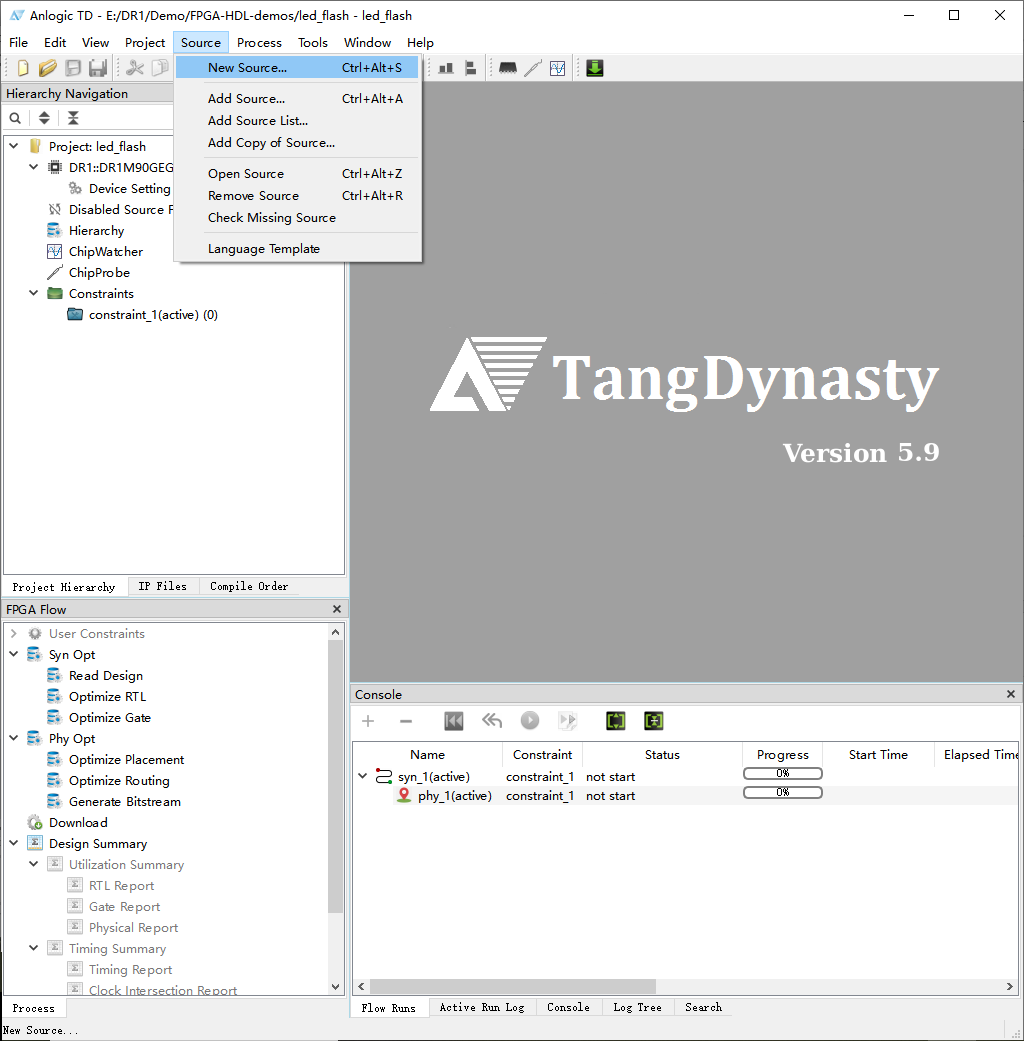
Task: Launch ChipWatcher waveform toolbar icon
Action: [558, 68]
